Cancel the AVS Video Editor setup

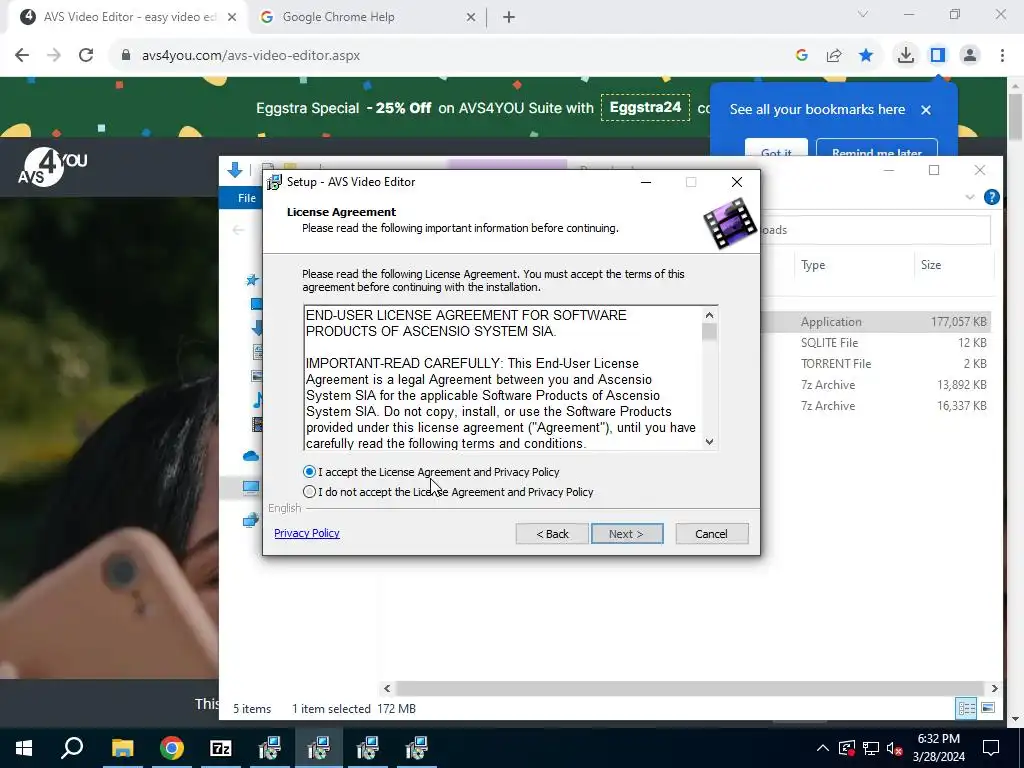click(x=711, y=534)
